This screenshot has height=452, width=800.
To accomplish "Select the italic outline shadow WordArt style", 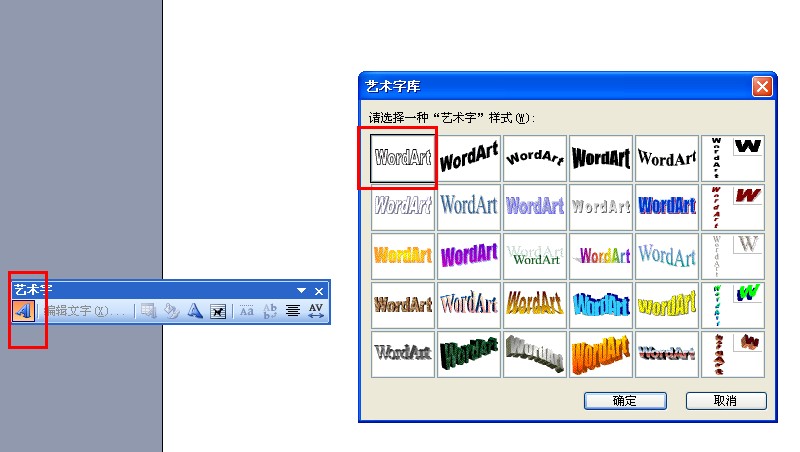I will tap(403, 207).
